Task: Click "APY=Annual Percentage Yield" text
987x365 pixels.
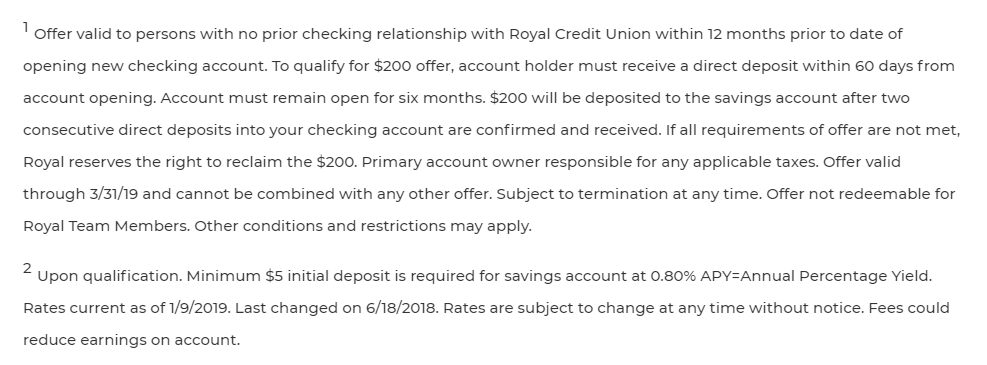Action: coord(815,276)
